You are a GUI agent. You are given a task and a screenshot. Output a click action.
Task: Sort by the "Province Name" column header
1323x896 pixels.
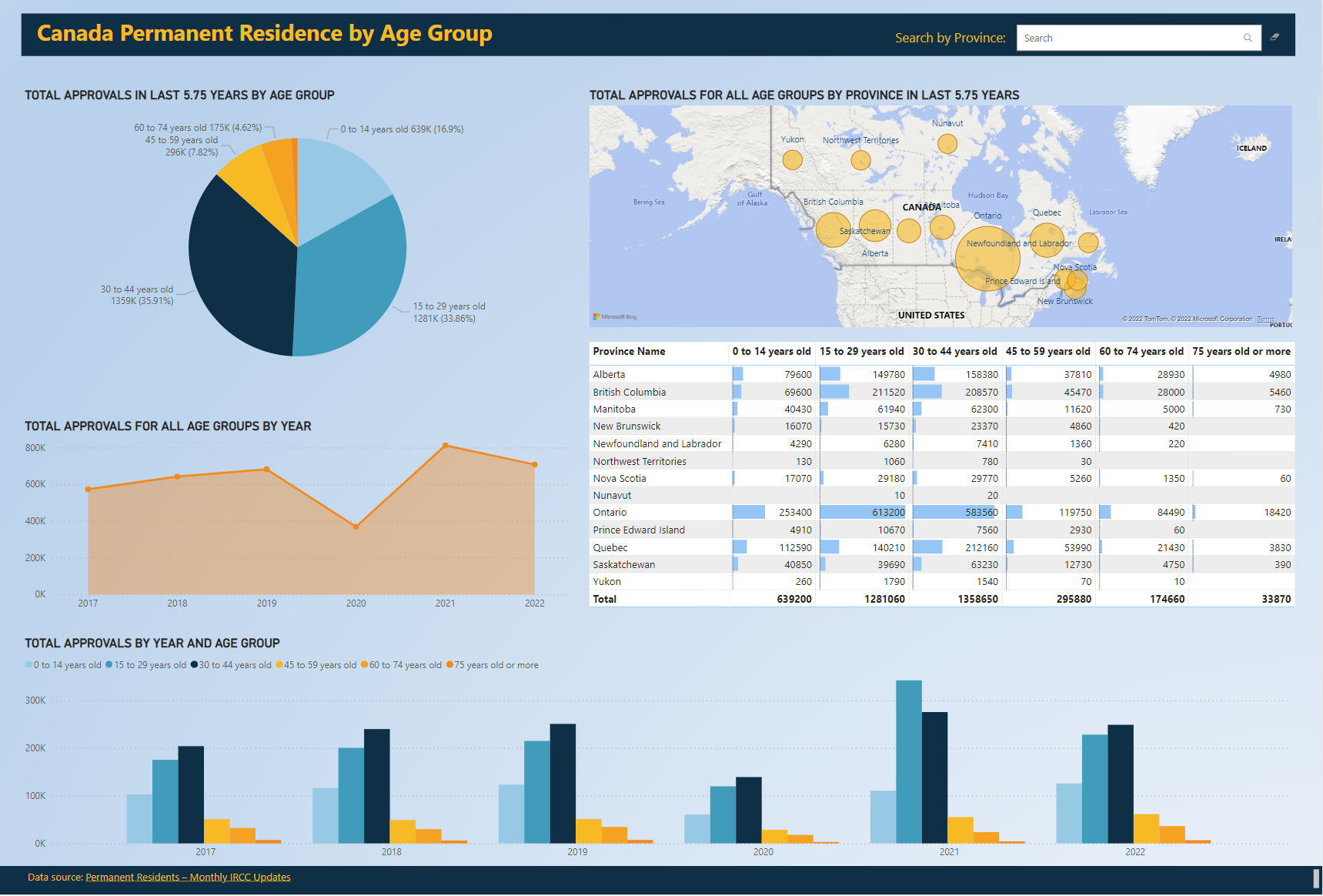pyautogui.click(x=629, y=352)
